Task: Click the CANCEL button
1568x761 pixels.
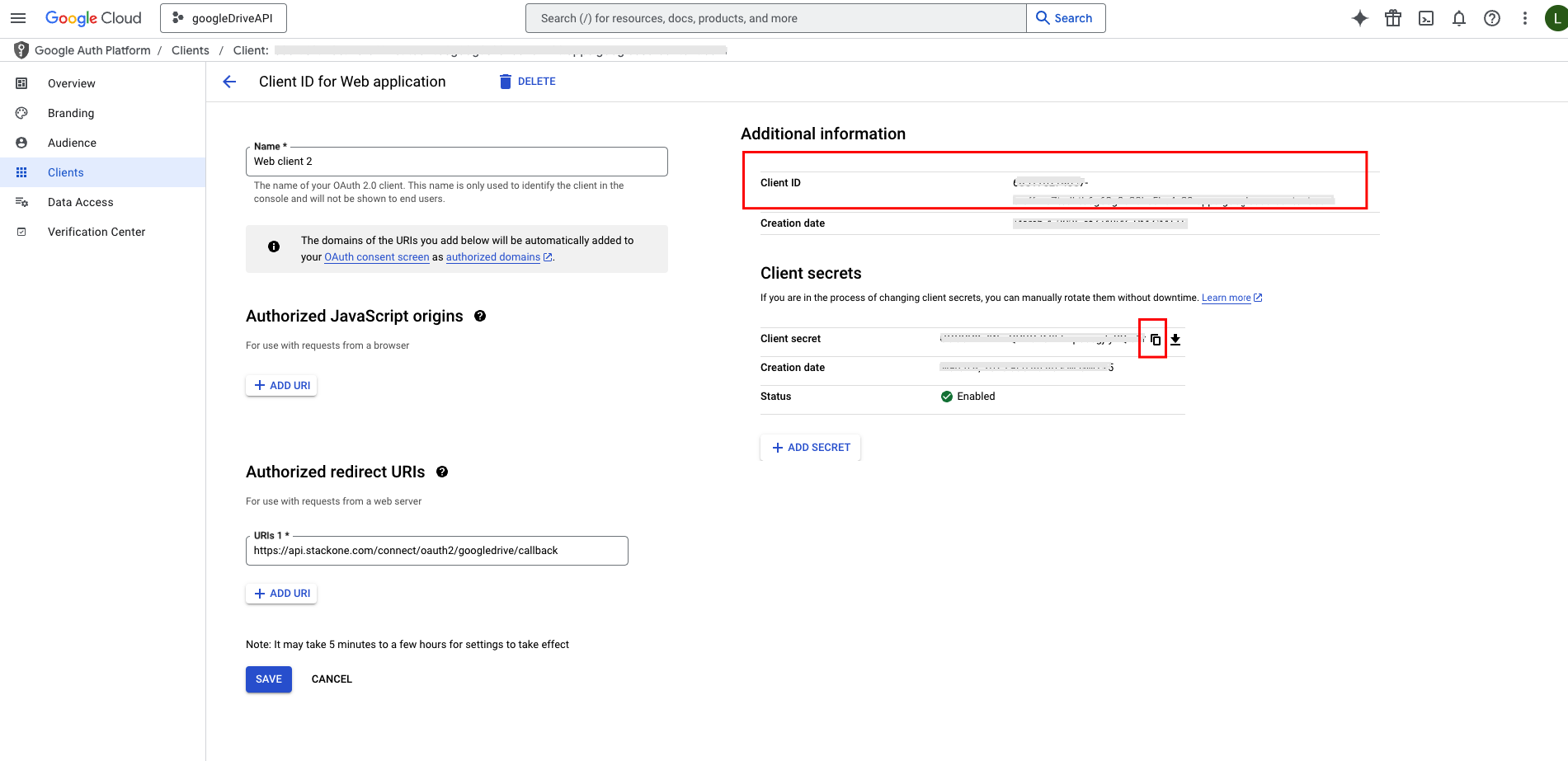Action: [332, 679]
